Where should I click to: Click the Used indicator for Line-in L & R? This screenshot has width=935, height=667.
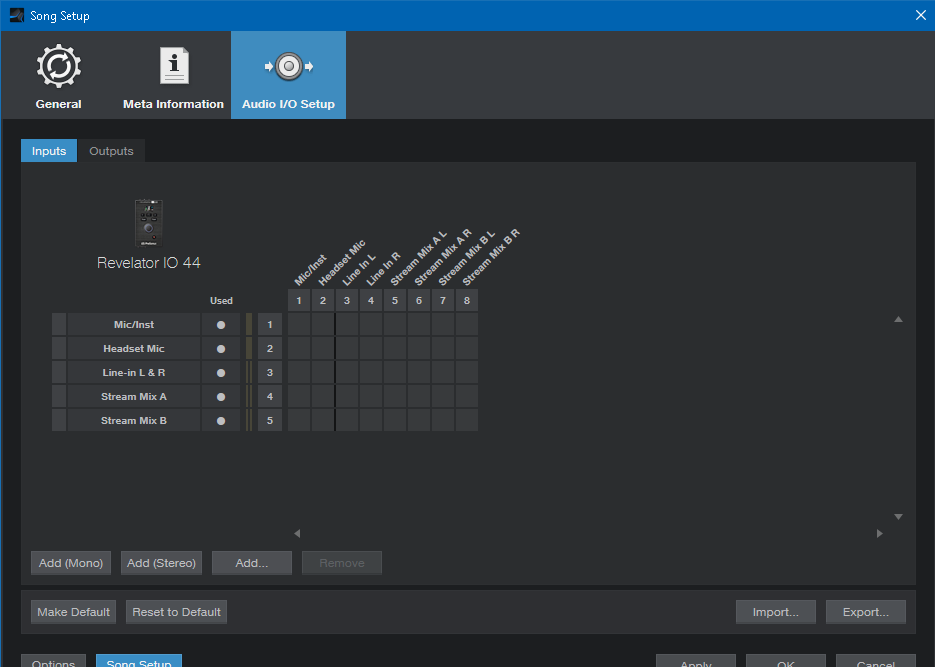click(221, 373)
